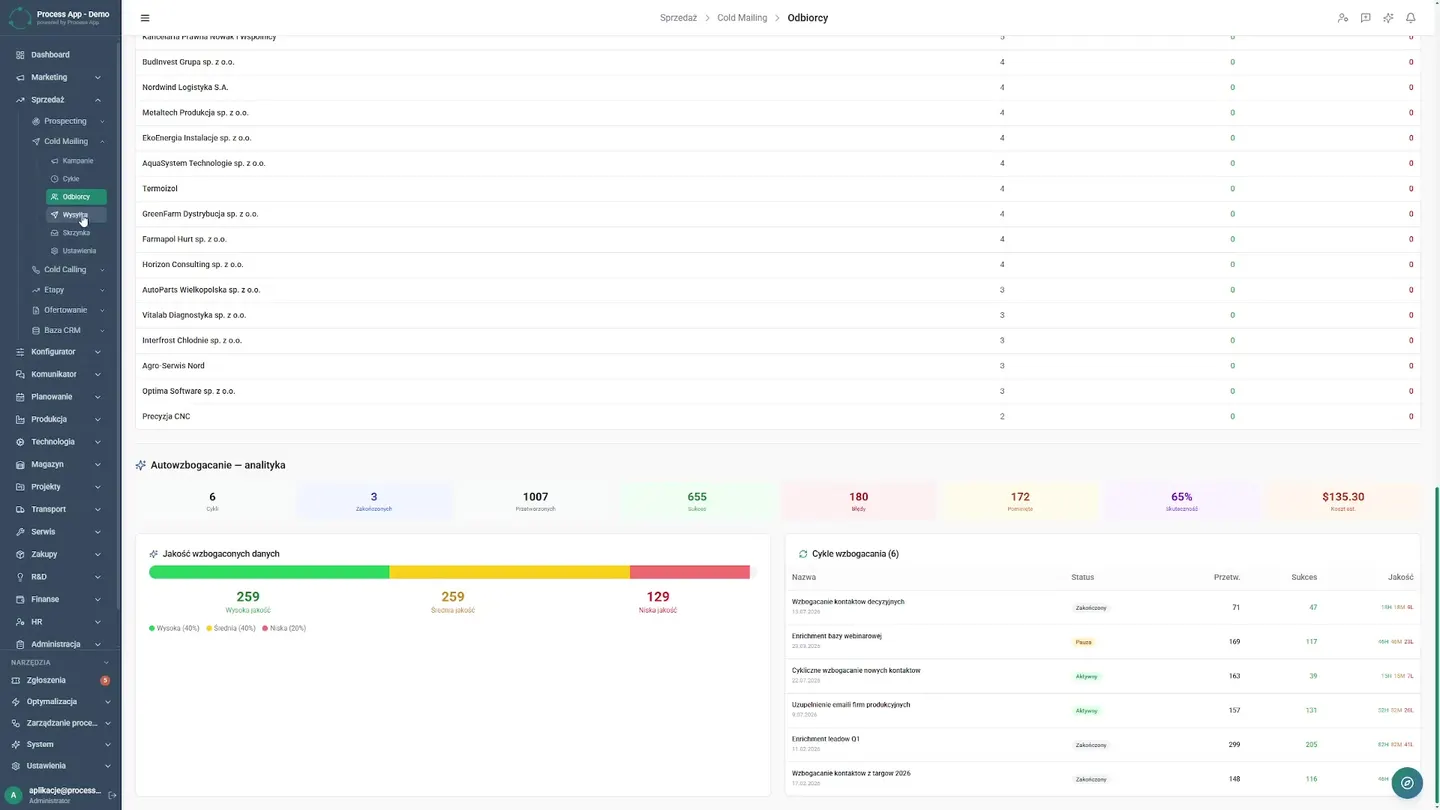Expand the Projekty menu chevron

(x=98, y=487)
